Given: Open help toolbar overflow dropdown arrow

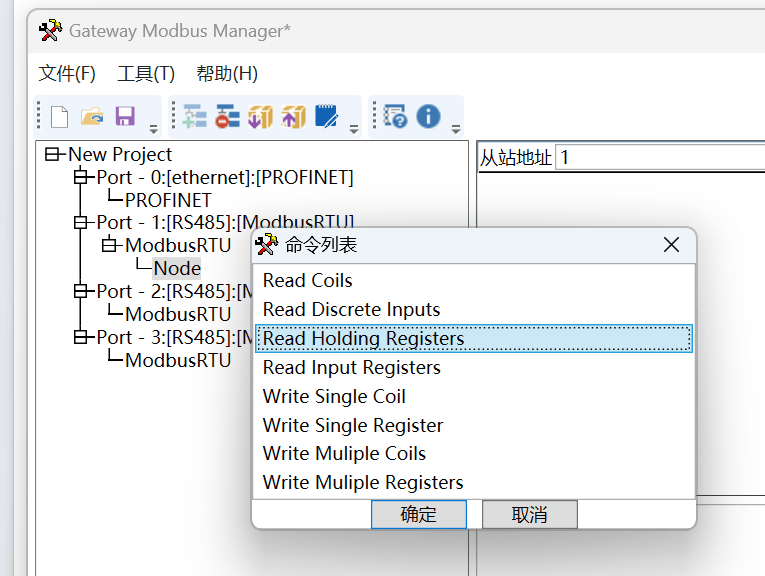Looking at the screenshot, I should 456,130.
